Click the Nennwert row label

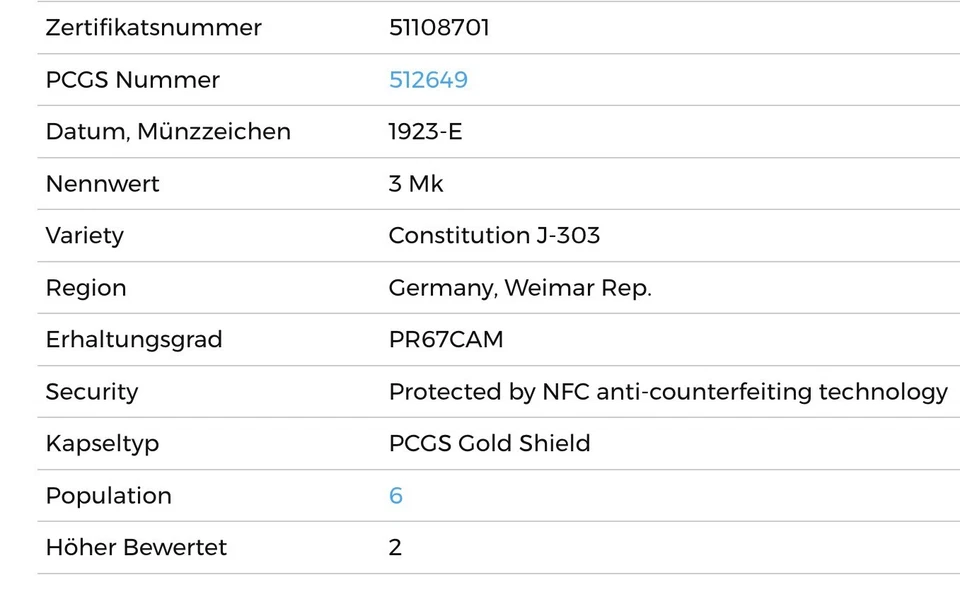click(102, 184)
